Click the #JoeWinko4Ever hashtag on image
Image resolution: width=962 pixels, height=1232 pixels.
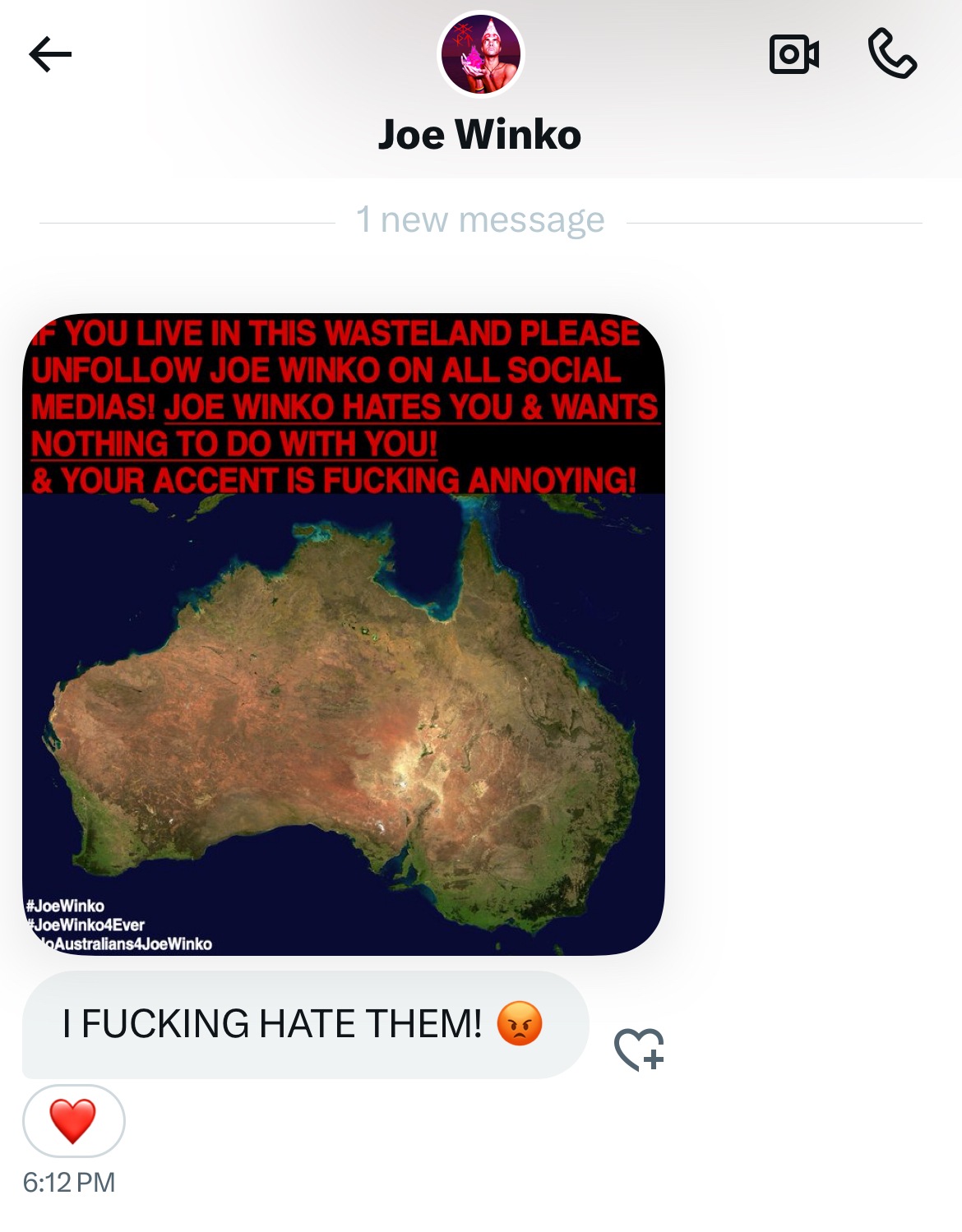pos(86,925)
